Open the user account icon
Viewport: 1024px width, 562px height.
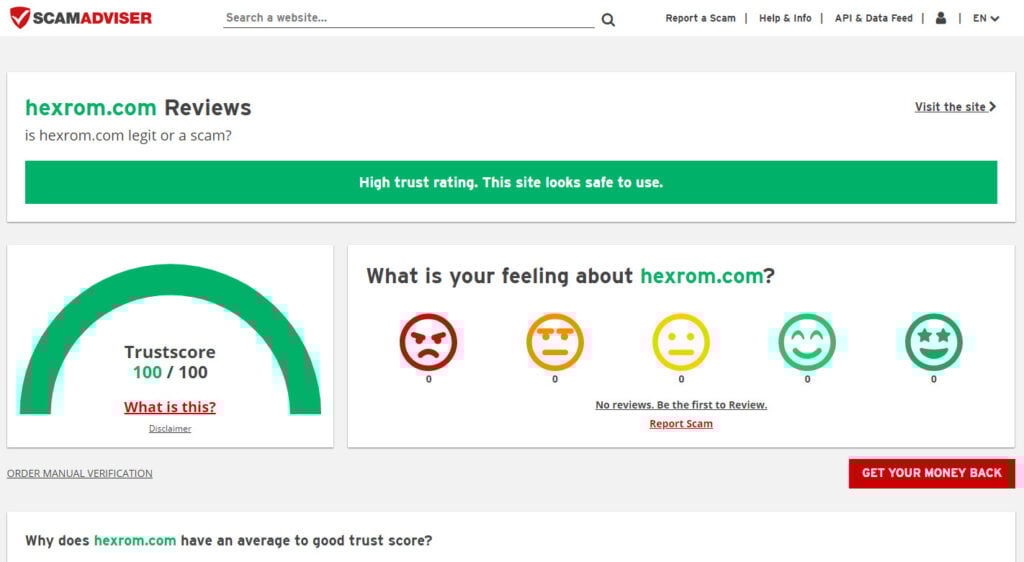940,18
